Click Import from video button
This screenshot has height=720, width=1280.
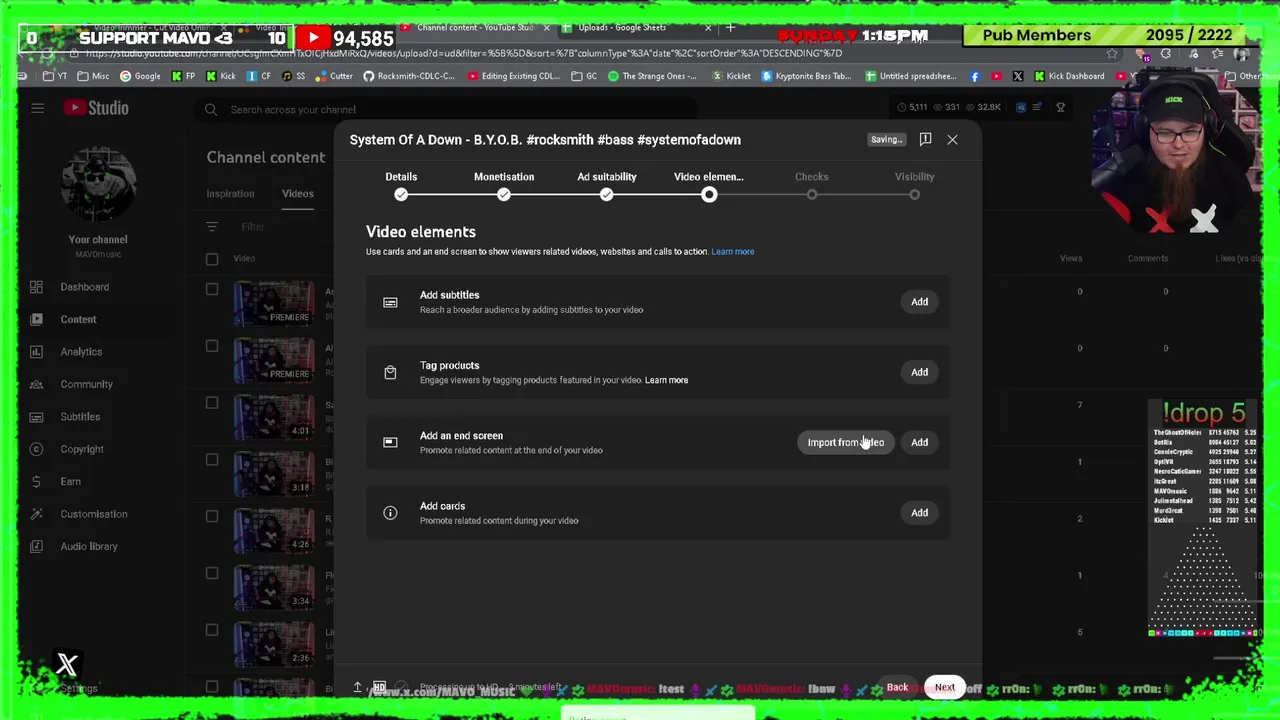(x=846, y=443)
